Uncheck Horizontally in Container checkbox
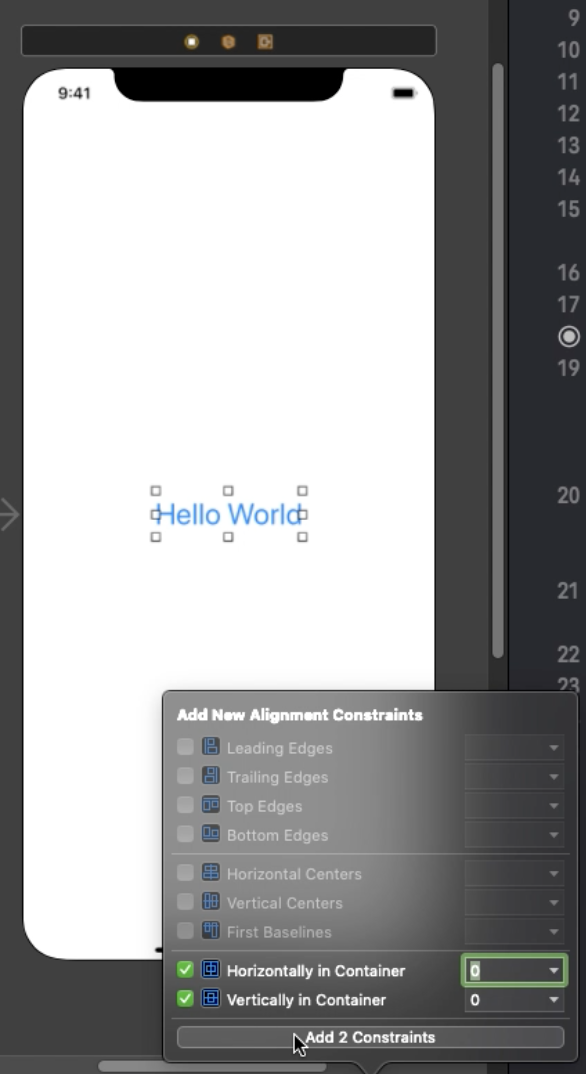 coord(185,970)
